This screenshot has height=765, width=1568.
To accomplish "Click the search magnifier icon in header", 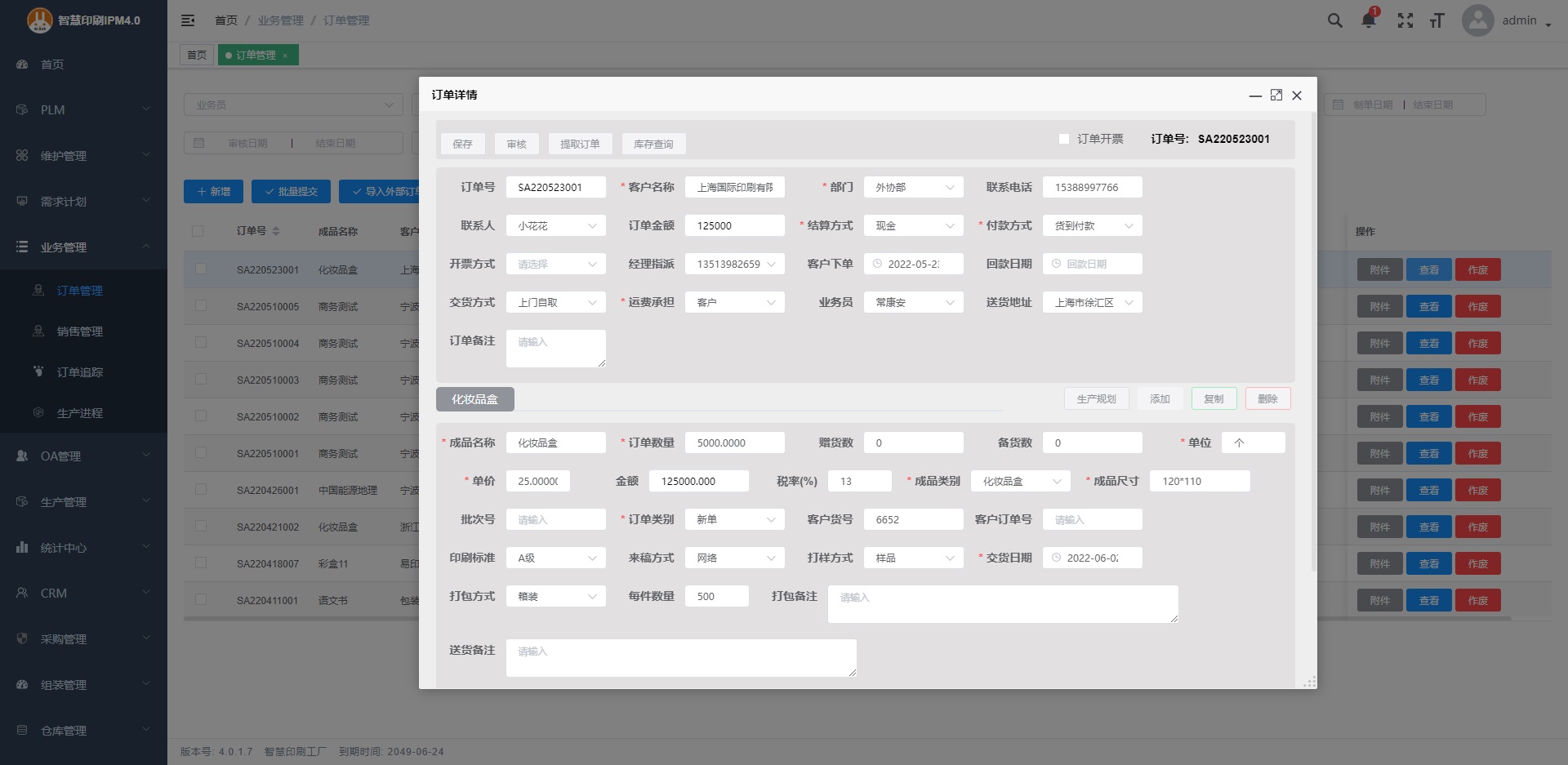I will (1334, 20).
